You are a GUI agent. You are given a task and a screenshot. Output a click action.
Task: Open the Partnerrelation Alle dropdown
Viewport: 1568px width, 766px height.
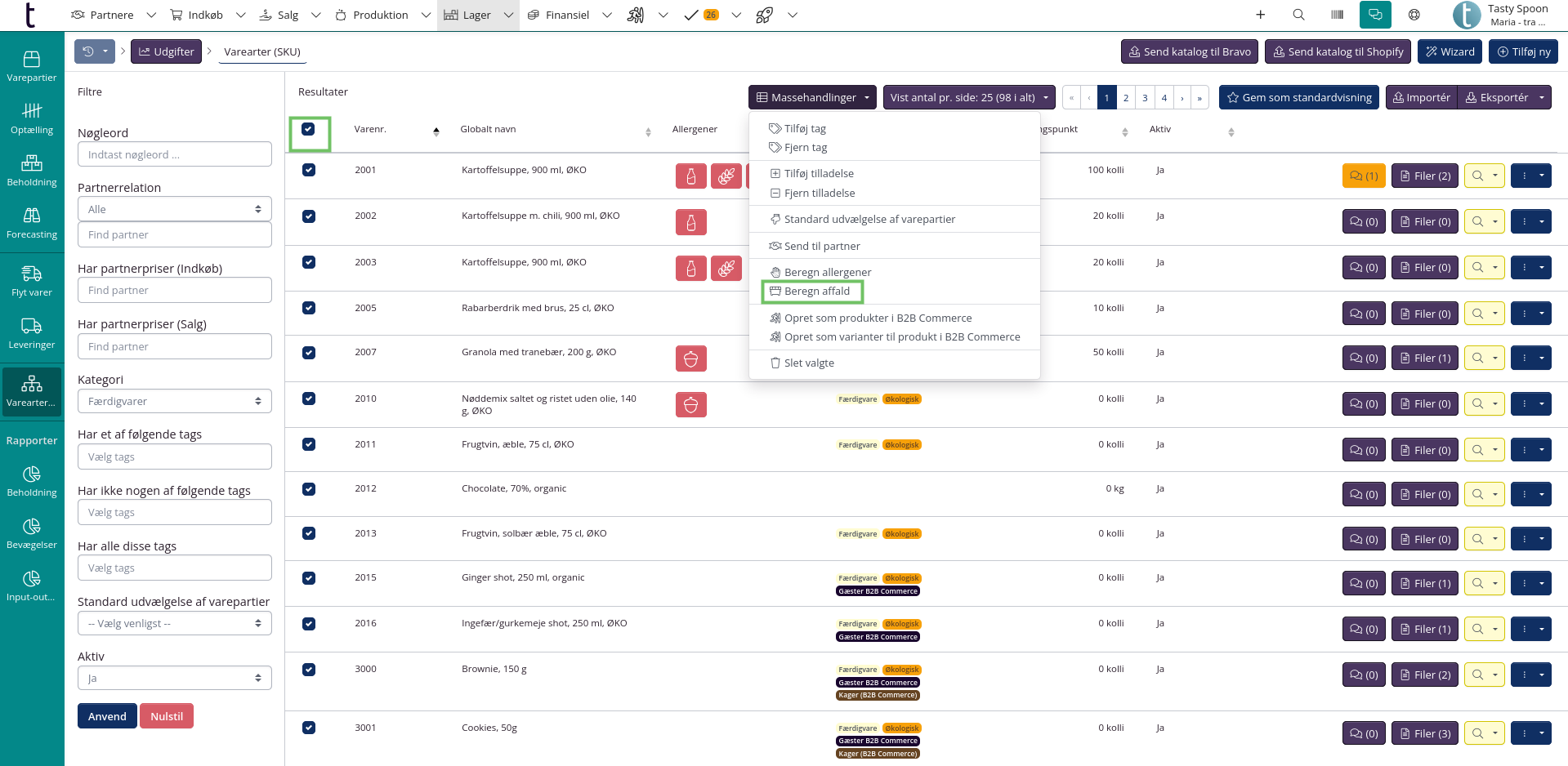pos(174,209)
